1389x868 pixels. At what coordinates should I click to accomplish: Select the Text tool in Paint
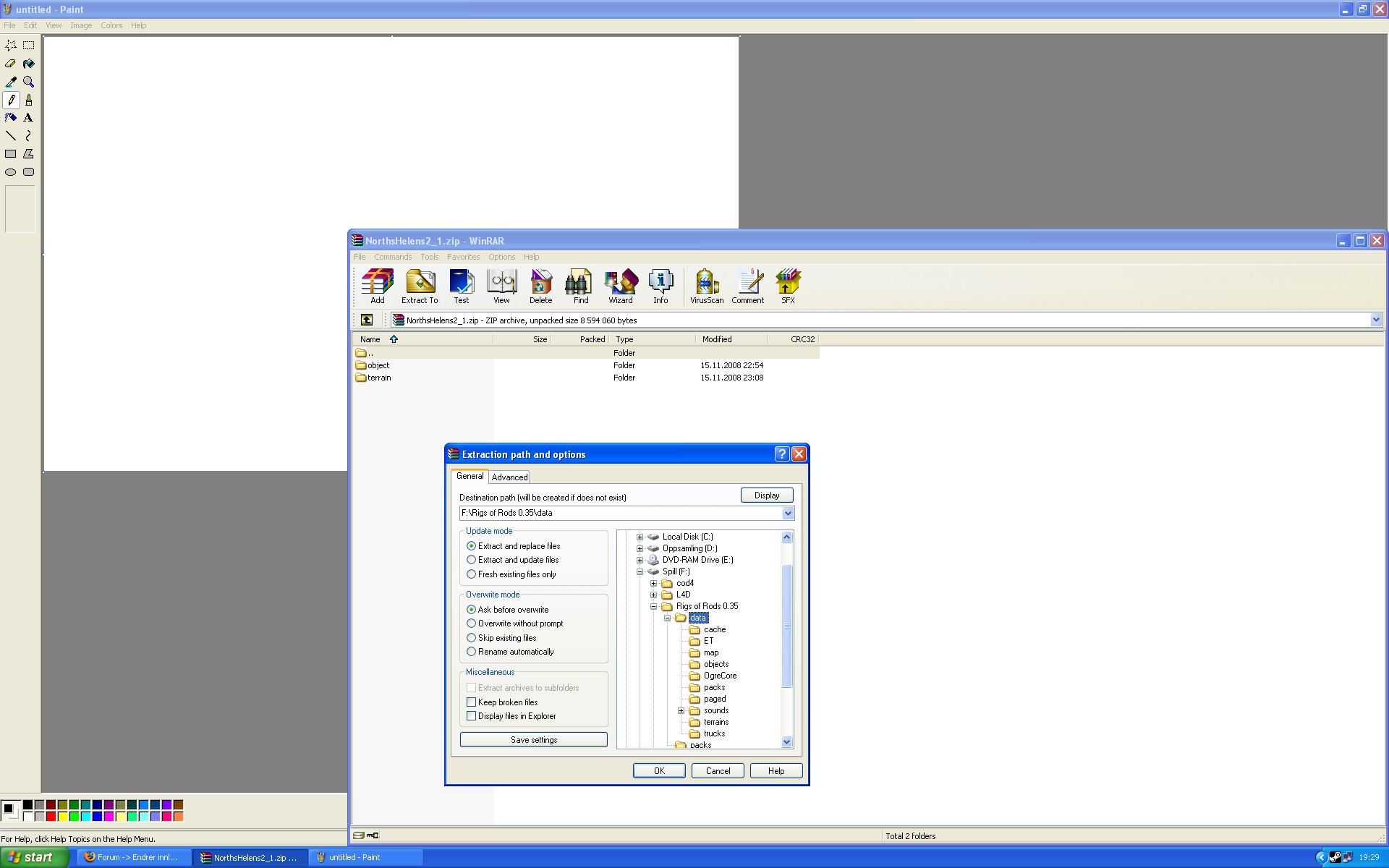tap(29, 118)
